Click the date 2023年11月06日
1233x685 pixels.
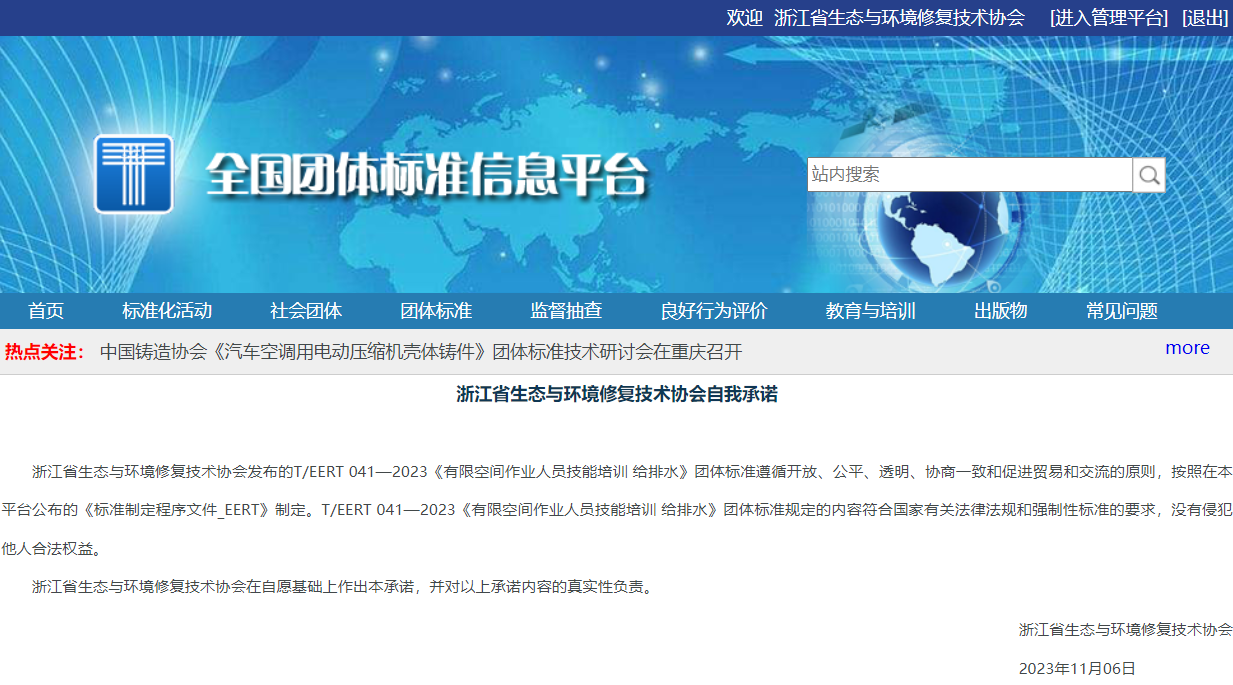coord(1077,669)
